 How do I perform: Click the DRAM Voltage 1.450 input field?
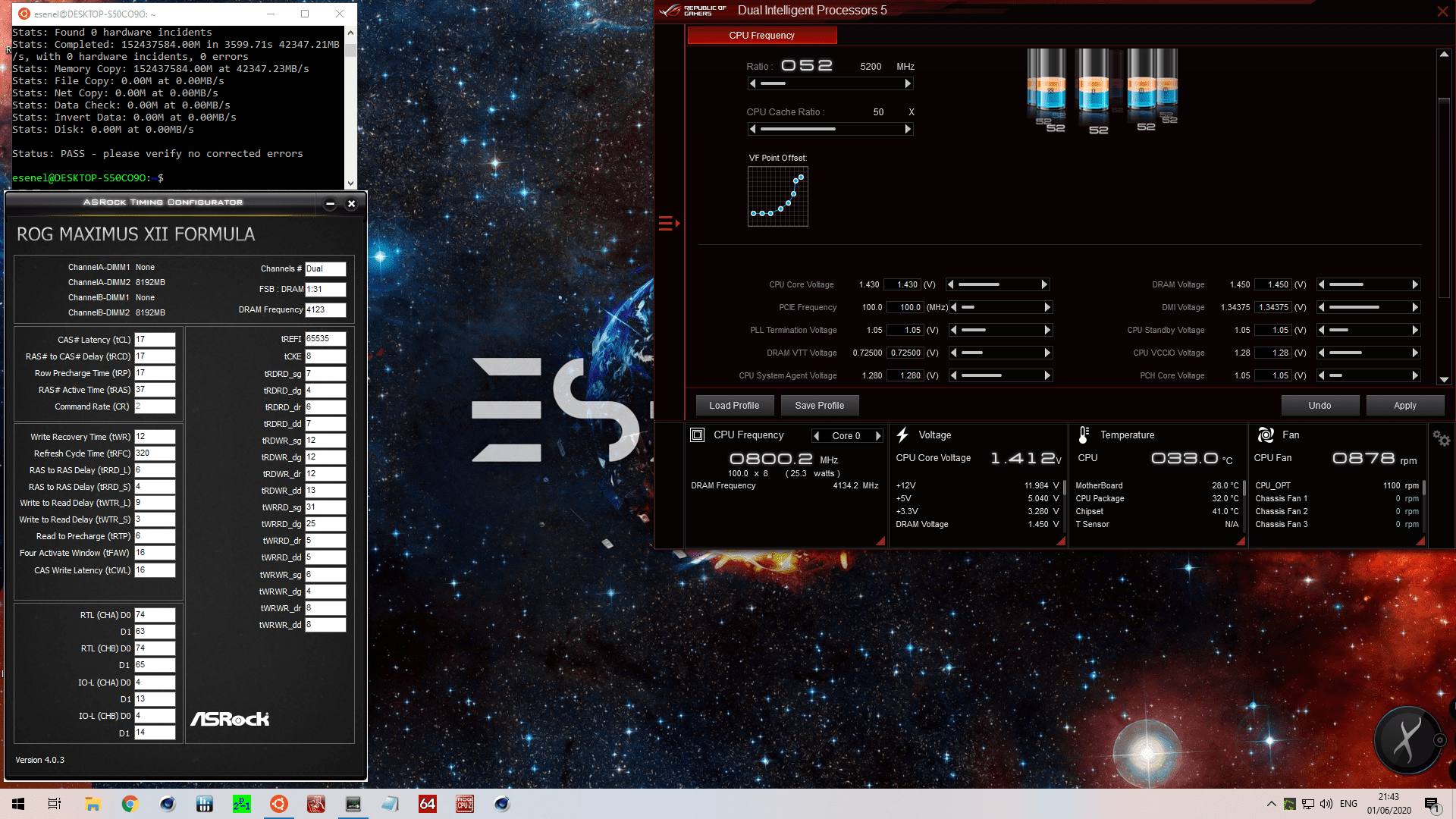[x=1273, y=284]
